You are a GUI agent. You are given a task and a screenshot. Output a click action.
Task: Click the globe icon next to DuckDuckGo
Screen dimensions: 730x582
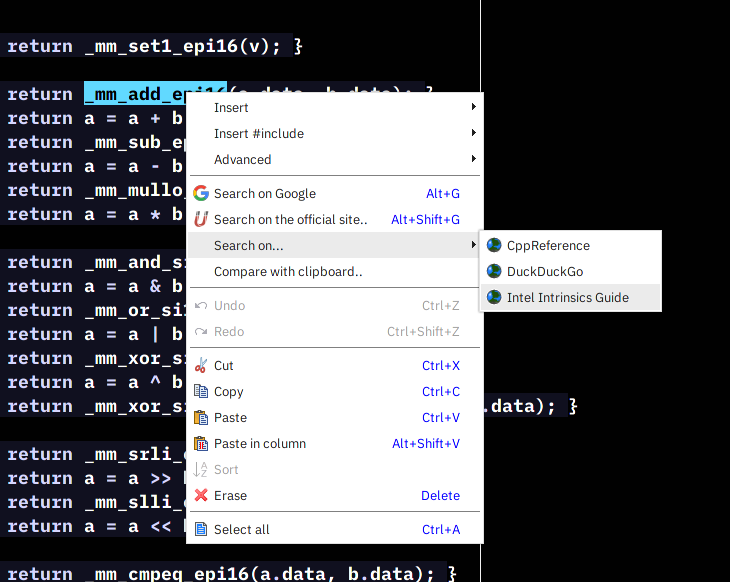coord(494,272)
